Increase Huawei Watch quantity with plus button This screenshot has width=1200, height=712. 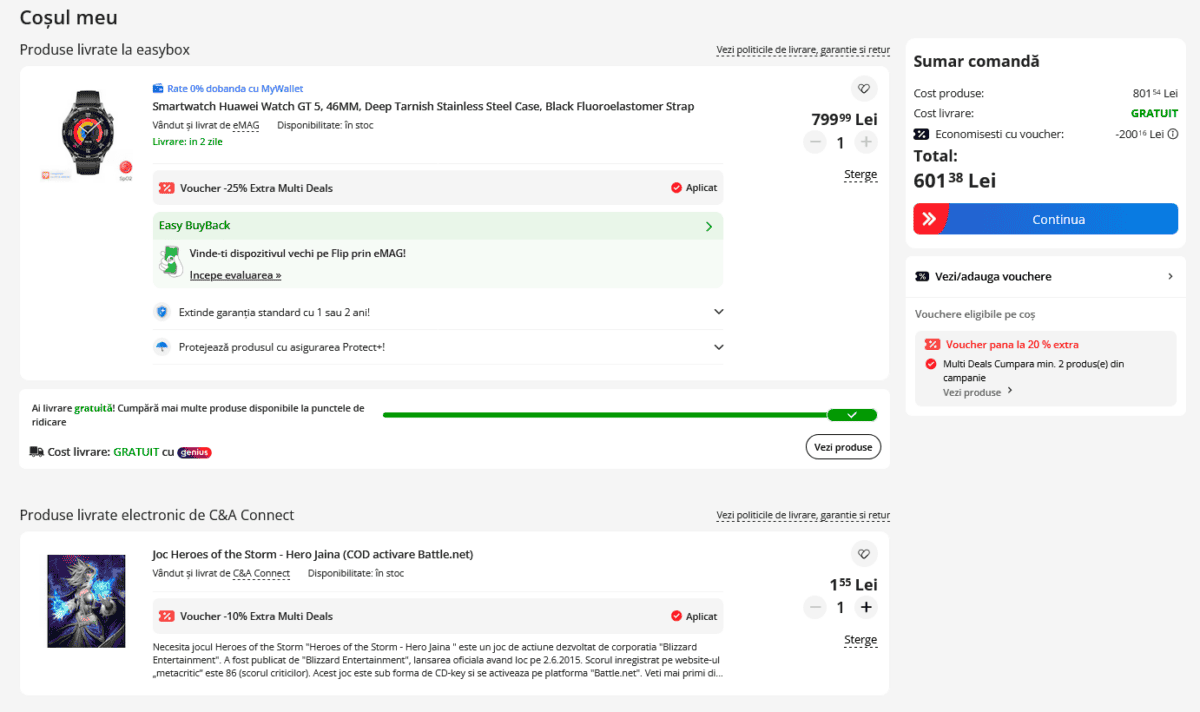[x=866, y=143]
